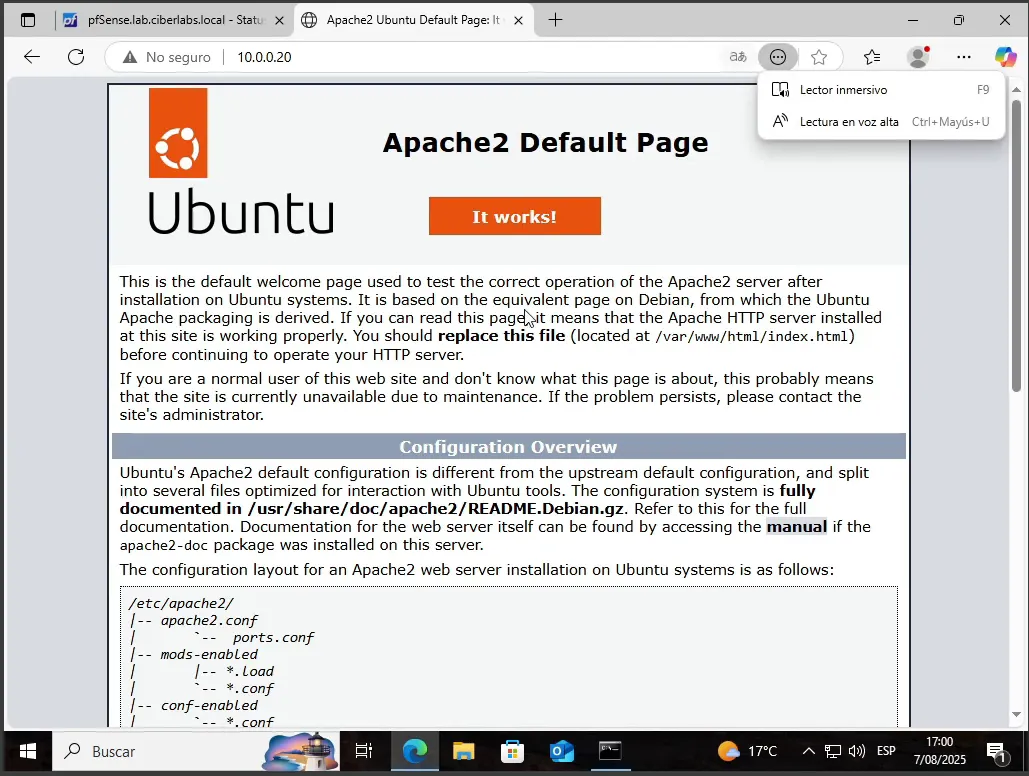Viewport: 1029px width, 776px height.
Task: Open Edge settings and more menu
Action: coord(963,57)
